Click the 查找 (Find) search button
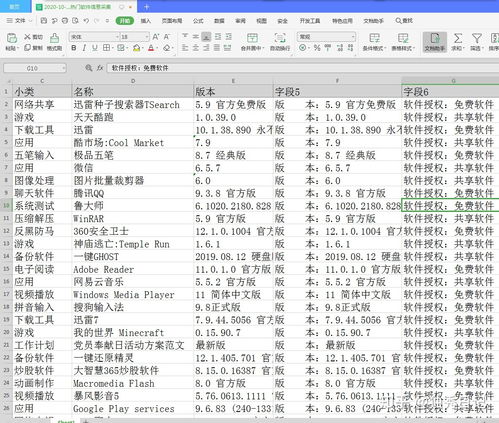Screen dimensions: 499x423 [404, 21]
